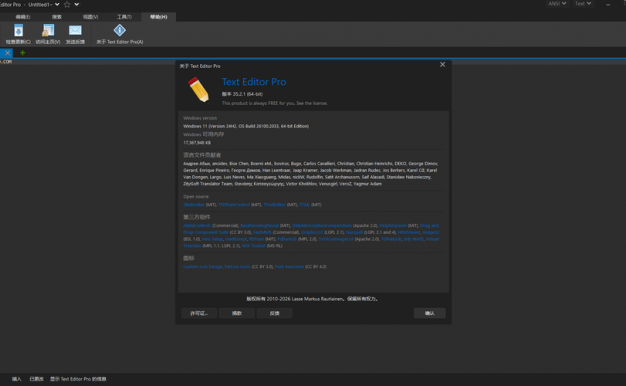Open the TPDFiumControl link

pyautogui.click(x=234, y=205)
